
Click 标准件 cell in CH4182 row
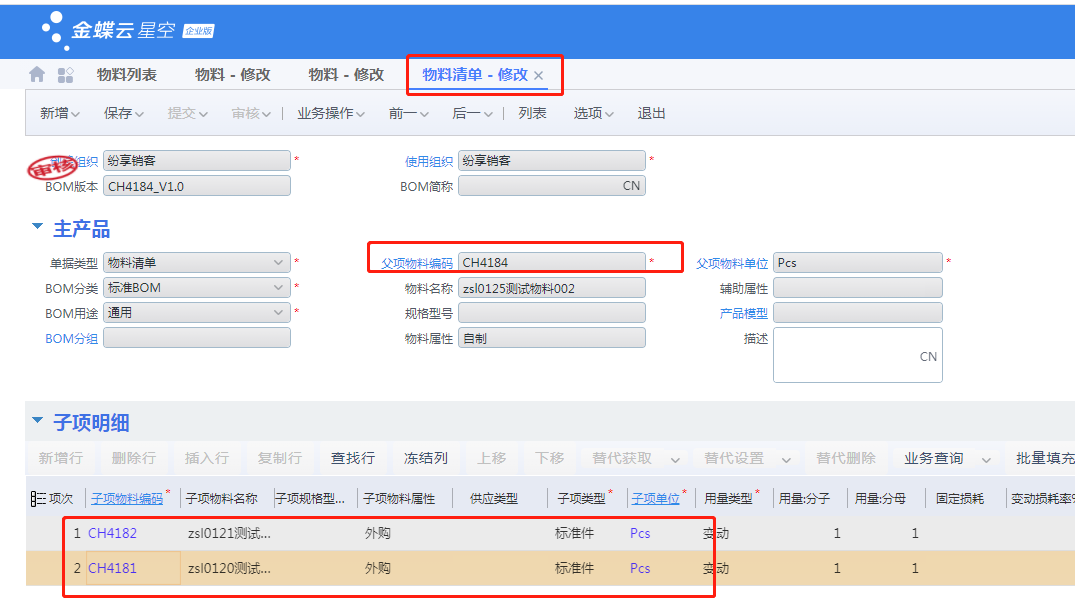click(575, 533)
